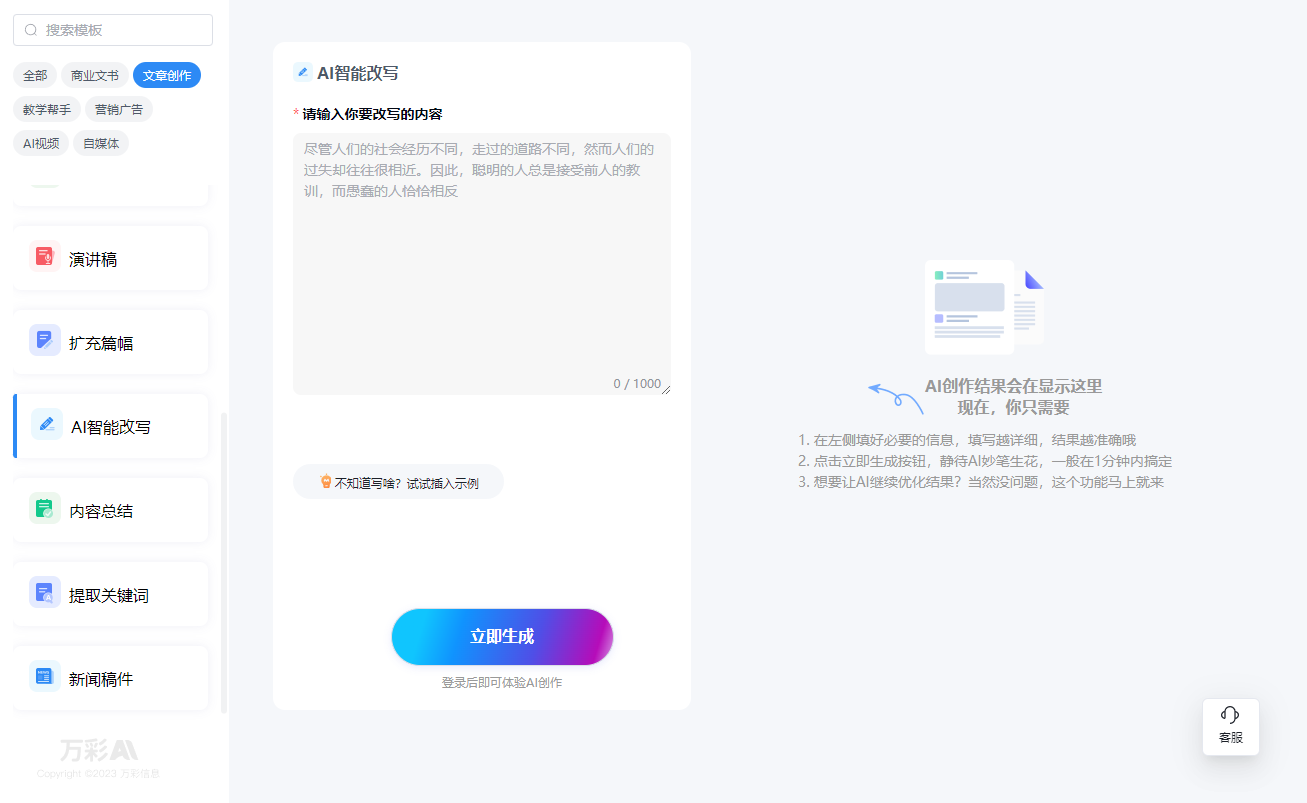Select the AI视频 category tab

click(x=41, y=143)
